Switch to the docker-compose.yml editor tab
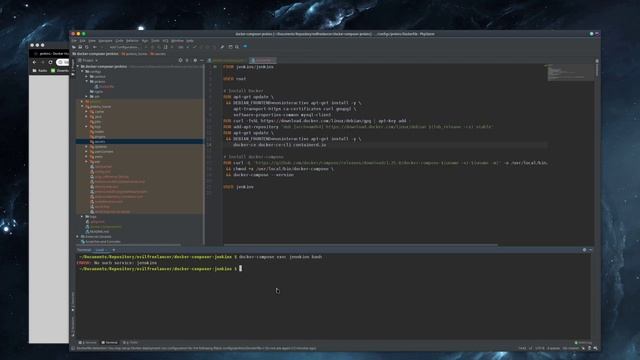This screenshot has height=360, width=640. (227, 60)
